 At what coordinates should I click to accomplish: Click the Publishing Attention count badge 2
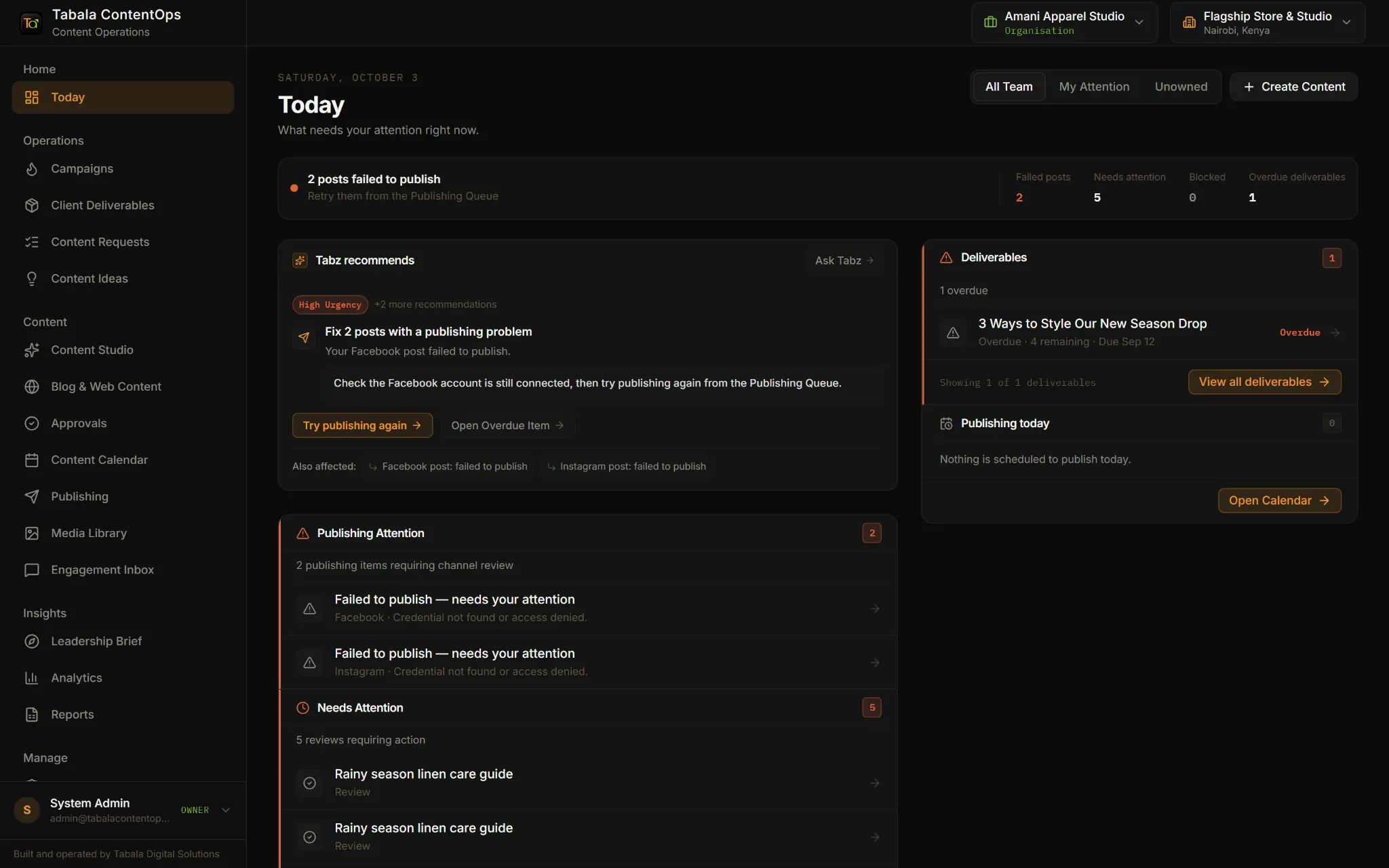click(872, 533)
